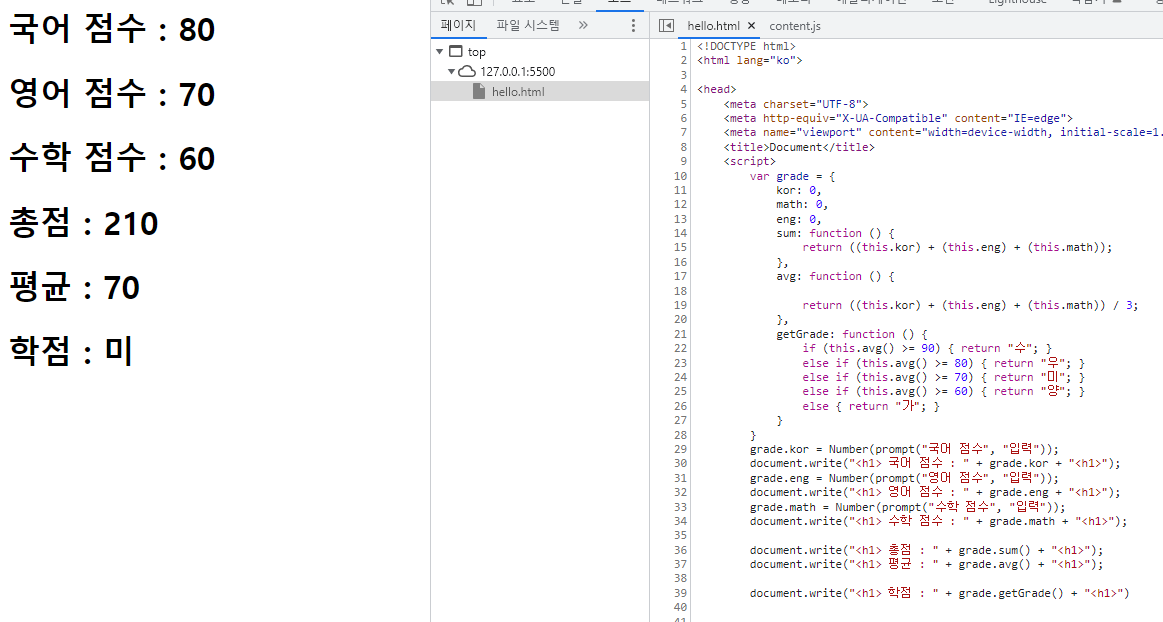Click the '<html lang="ko">' code line
Image resolution: width=1163 pixels, height=622 pixels.
pos(749,61)
